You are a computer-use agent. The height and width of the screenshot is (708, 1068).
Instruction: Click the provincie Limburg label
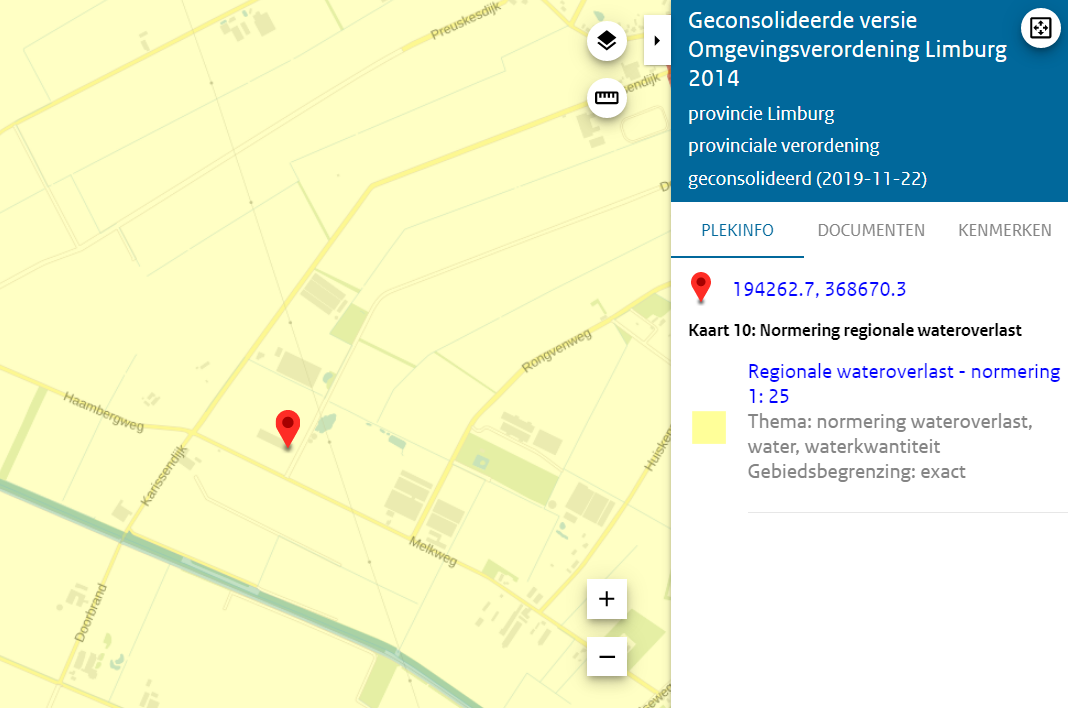click(x=761, y=113)
